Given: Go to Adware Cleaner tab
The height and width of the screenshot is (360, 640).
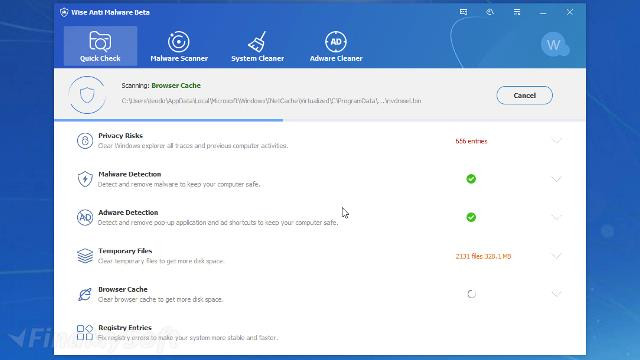Looking at the screenshot, I should pyautogui.click(x=336, y=47).
